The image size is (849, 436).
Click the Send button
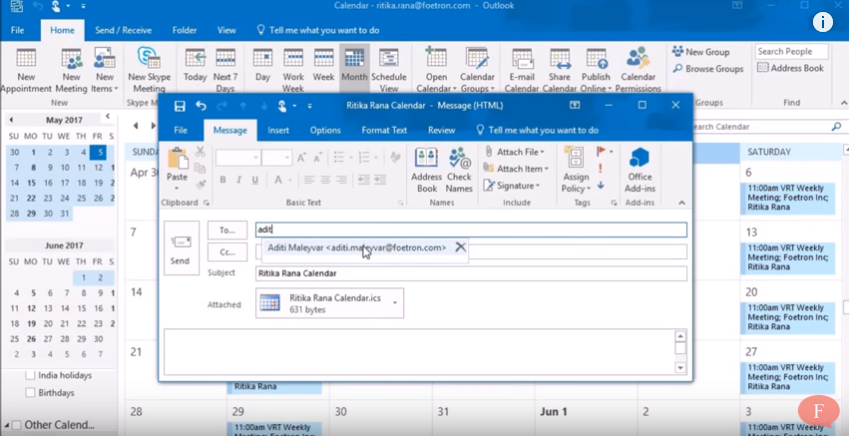click(x=180, y=249)
